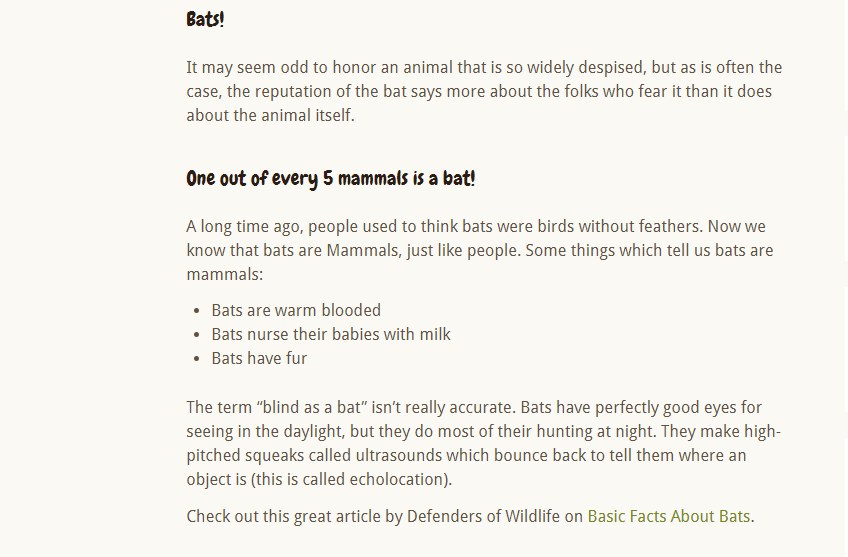Click the phrase 'blind as a bat'
The image size is (848, 557).
point(312,407)
